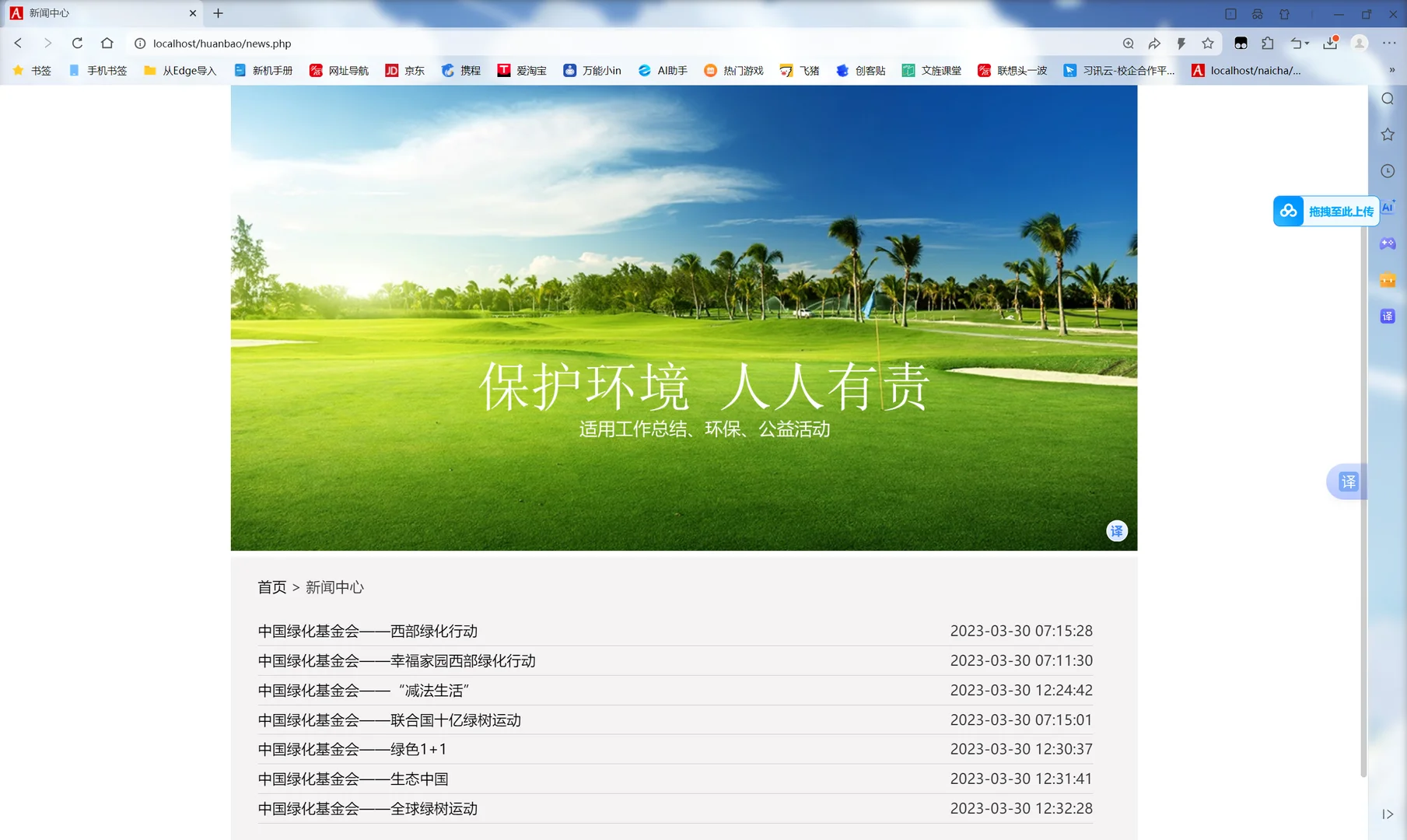
Task: Select the translate icon at sidebar bottom
Action: [x=1388, y=316]
